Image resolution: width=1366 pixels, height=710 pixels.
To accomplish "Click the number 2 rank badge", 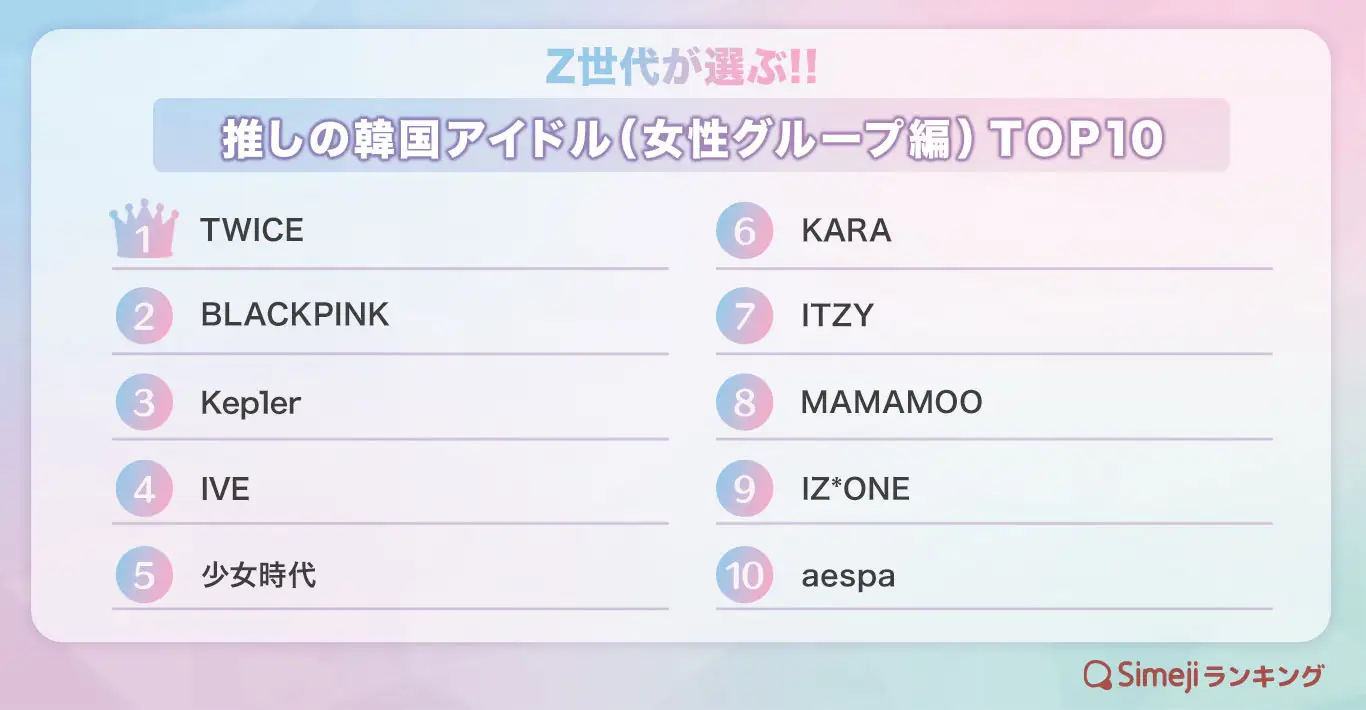I will (144, 316).
